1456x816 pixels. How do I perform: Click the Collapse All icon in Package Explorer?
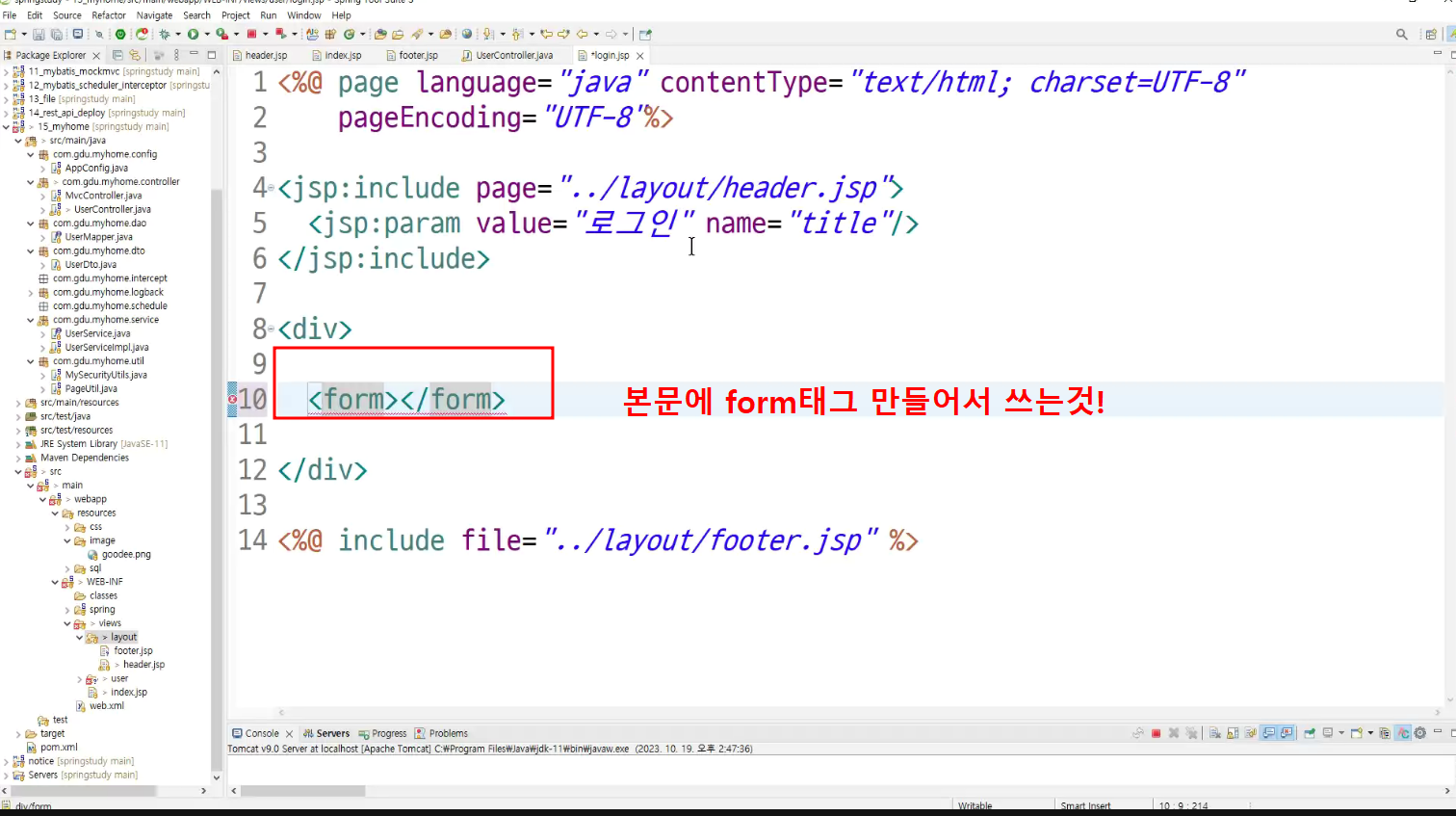tap(117, 55)
